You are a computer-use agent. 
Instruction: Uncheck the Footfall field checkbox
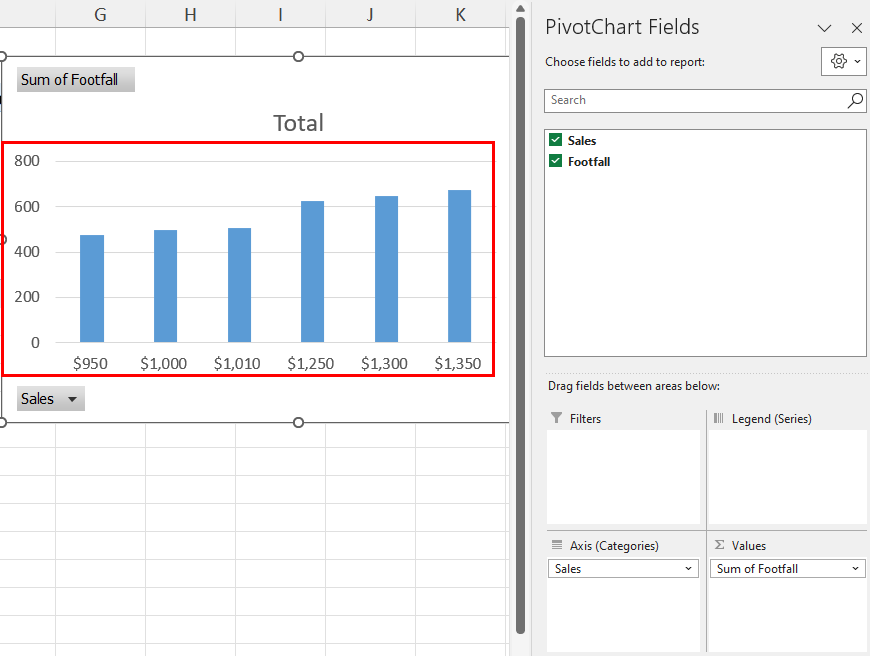click(555, 161)
